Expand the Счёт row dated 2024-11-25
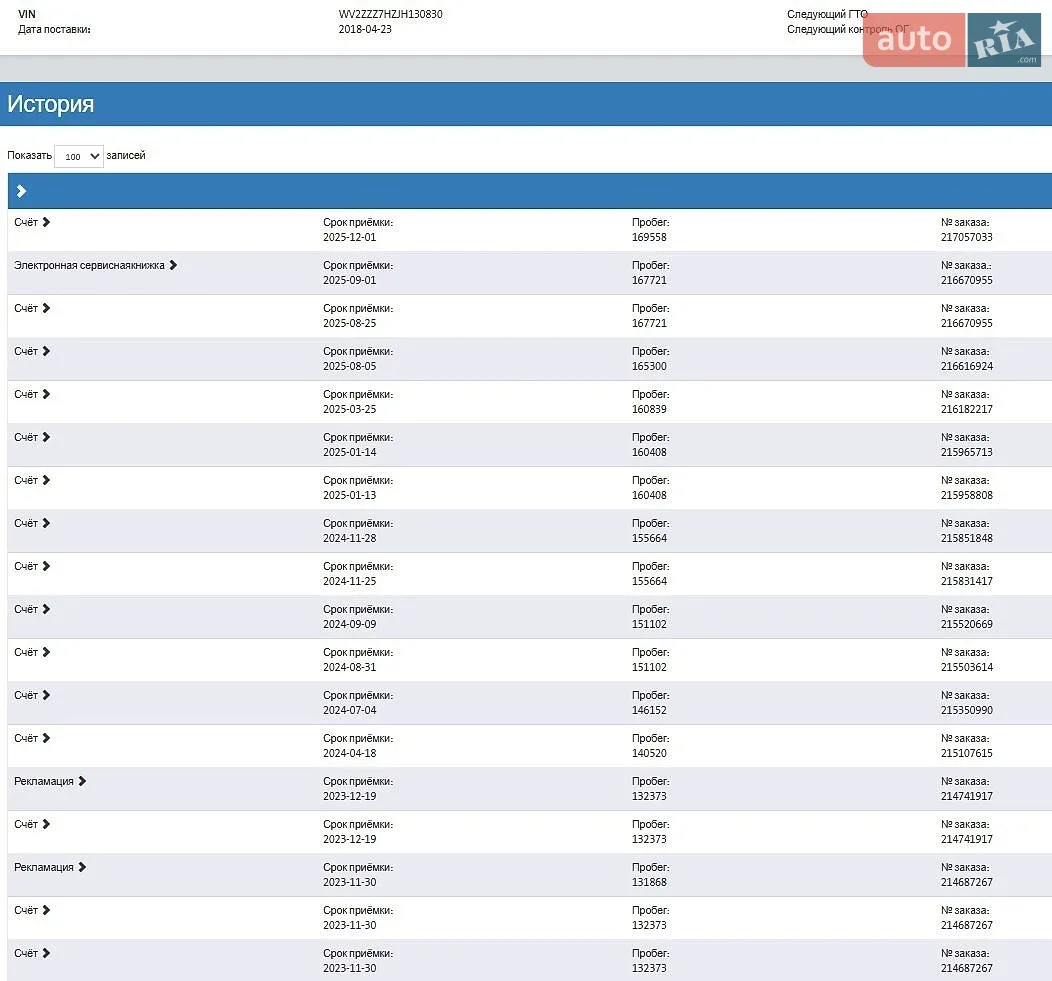This screenshot has width=1052, height=981. click(32, 566)
